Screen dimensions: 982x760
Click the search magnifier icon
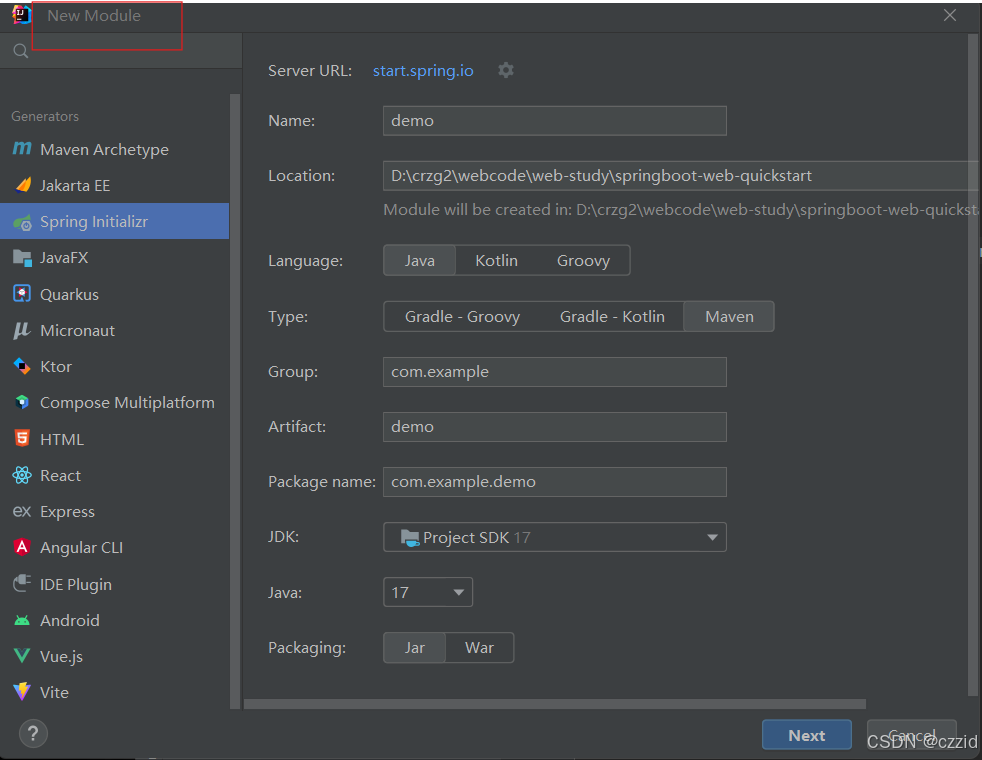[x=21, y=51]
